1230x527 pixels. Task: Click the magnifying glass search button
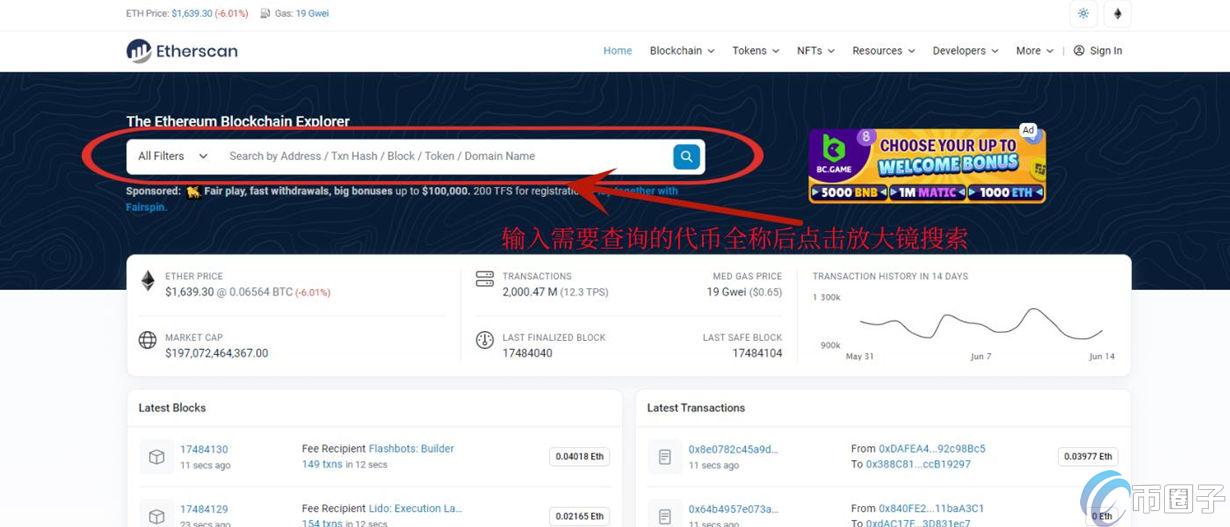click(686, 156)
